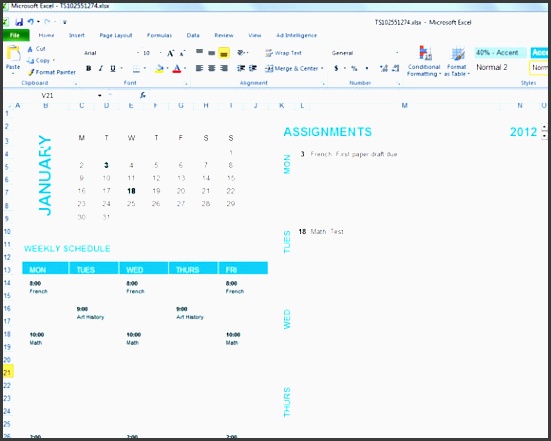Undo the last action
The image size is (551, 441).
[x=31, y=22]
